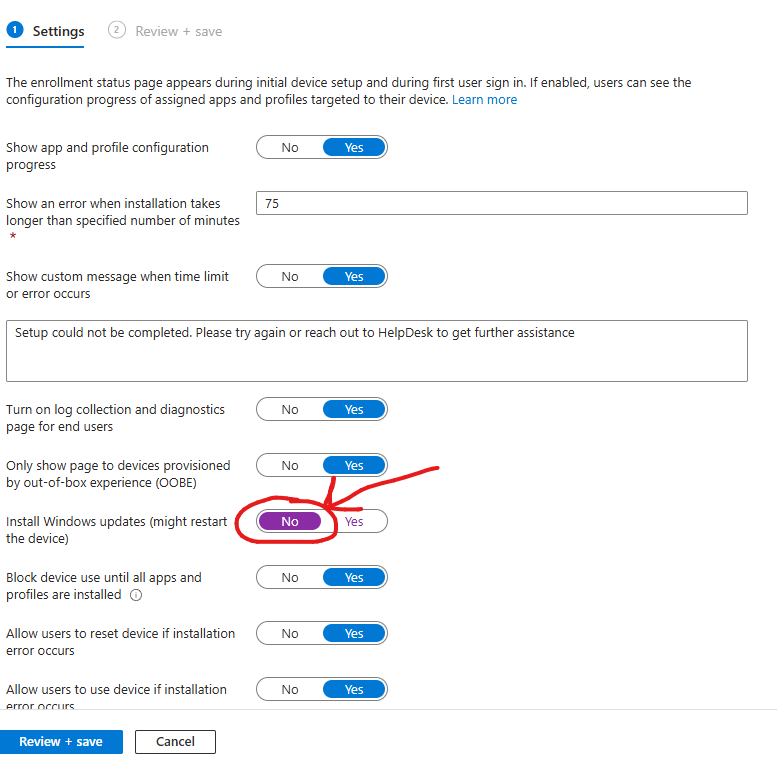
Task: Select Yes for OOBE-only page display
Action: (x=354, y=466)
